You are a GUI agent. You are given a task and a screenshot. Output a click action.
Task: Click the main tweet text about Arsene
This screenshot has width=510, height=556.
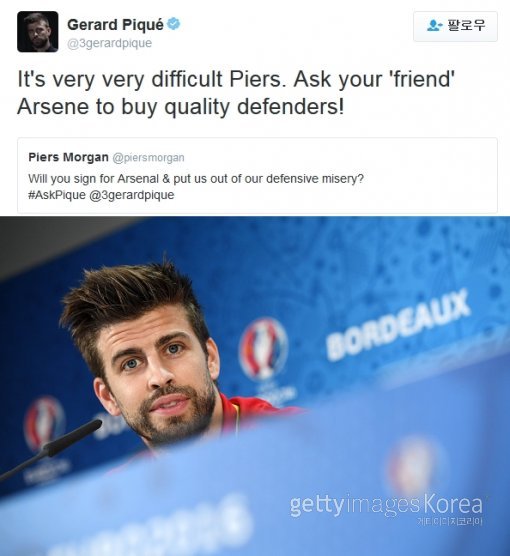(x=236, y=93)
